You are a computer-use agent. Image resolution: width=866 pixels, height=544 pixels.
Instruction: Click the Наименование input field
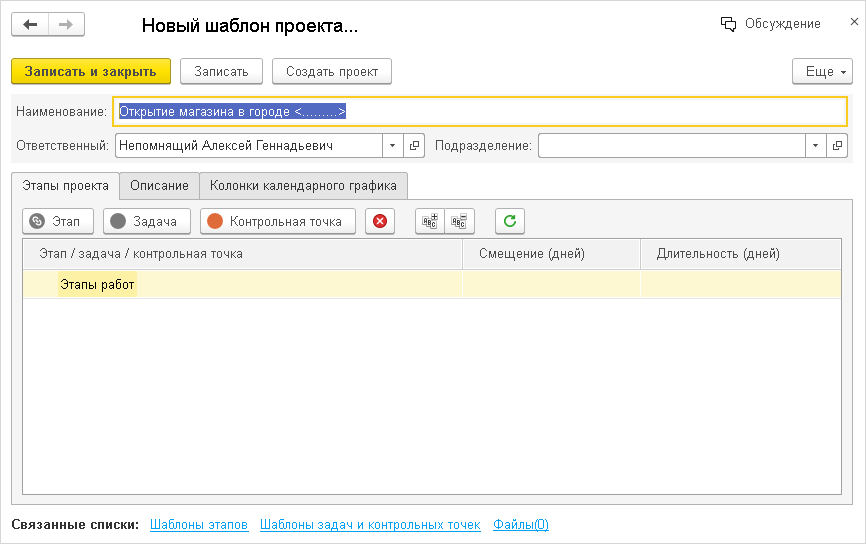(480, 111)
